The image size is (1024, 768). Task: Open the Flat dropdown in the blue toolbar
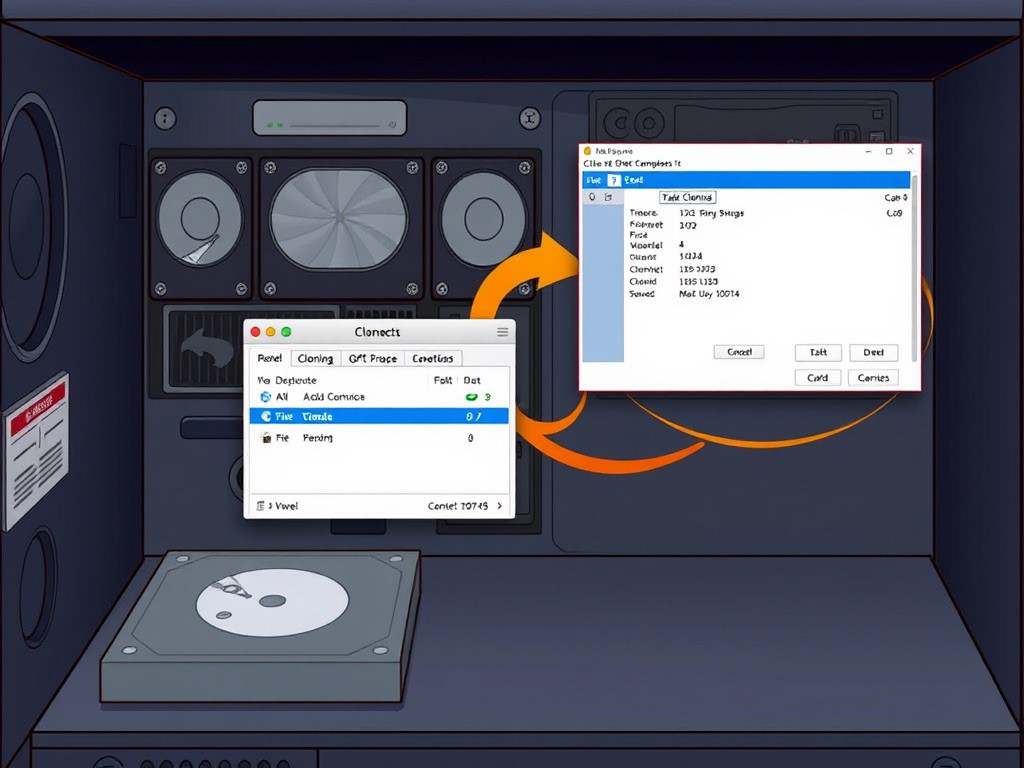pos(596,180)
